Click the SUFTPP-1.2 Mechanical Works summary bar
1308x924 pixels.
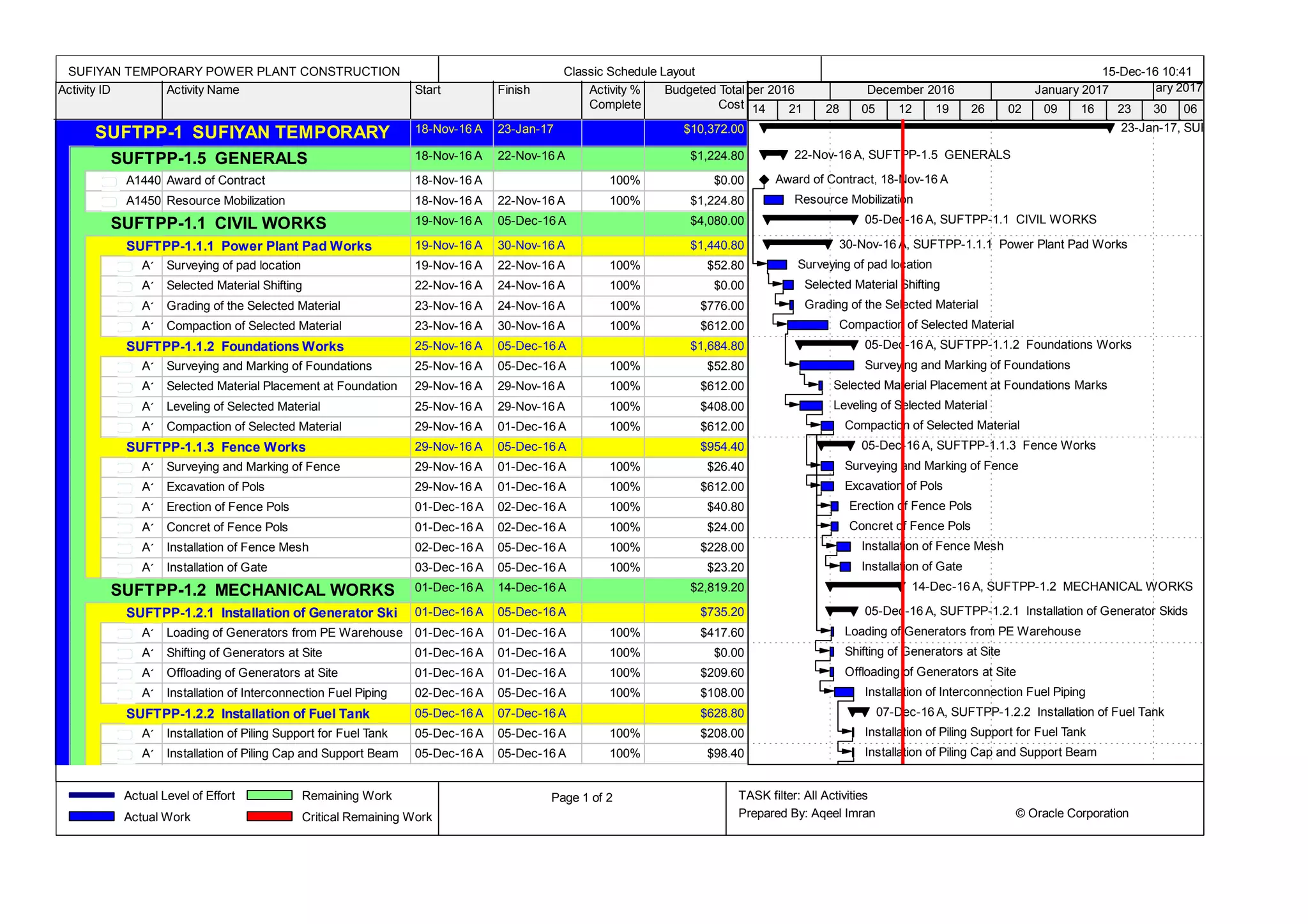[x=863, y=586]
